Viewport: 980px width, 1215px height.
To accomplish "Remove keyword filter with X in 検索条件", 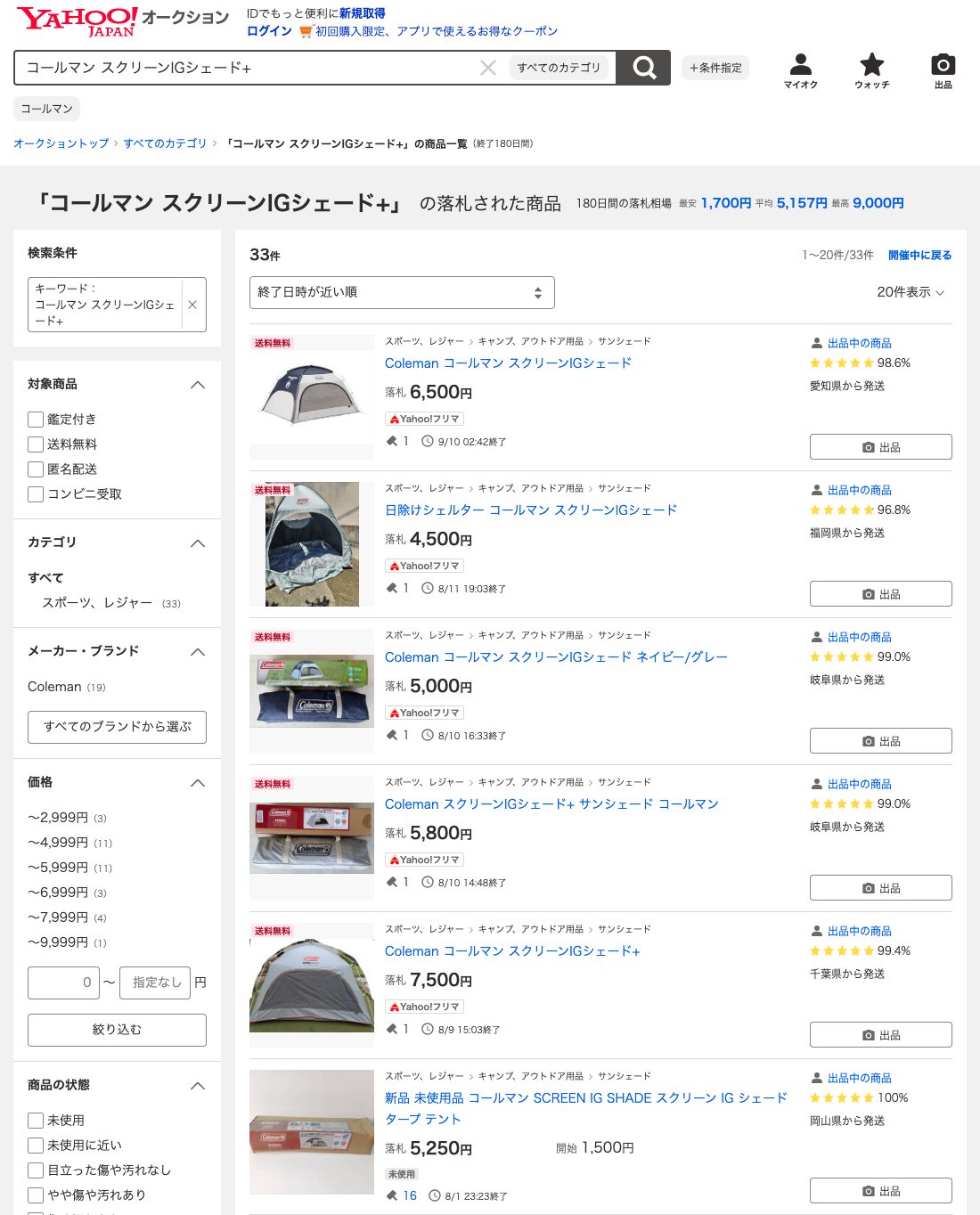I will [192, 305].
